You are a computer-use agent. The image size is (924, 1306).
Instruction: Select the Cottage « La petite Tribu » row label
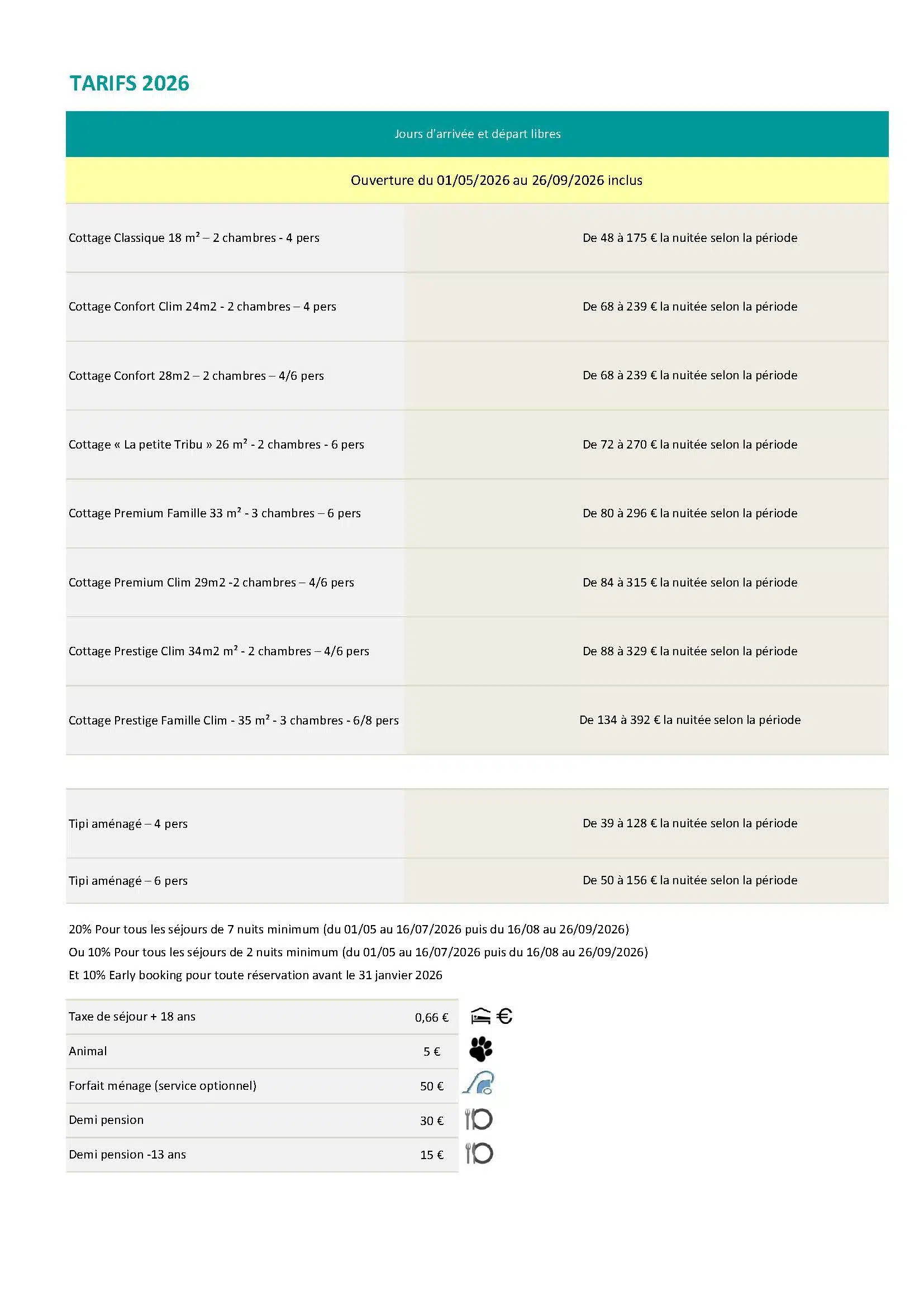216,444
